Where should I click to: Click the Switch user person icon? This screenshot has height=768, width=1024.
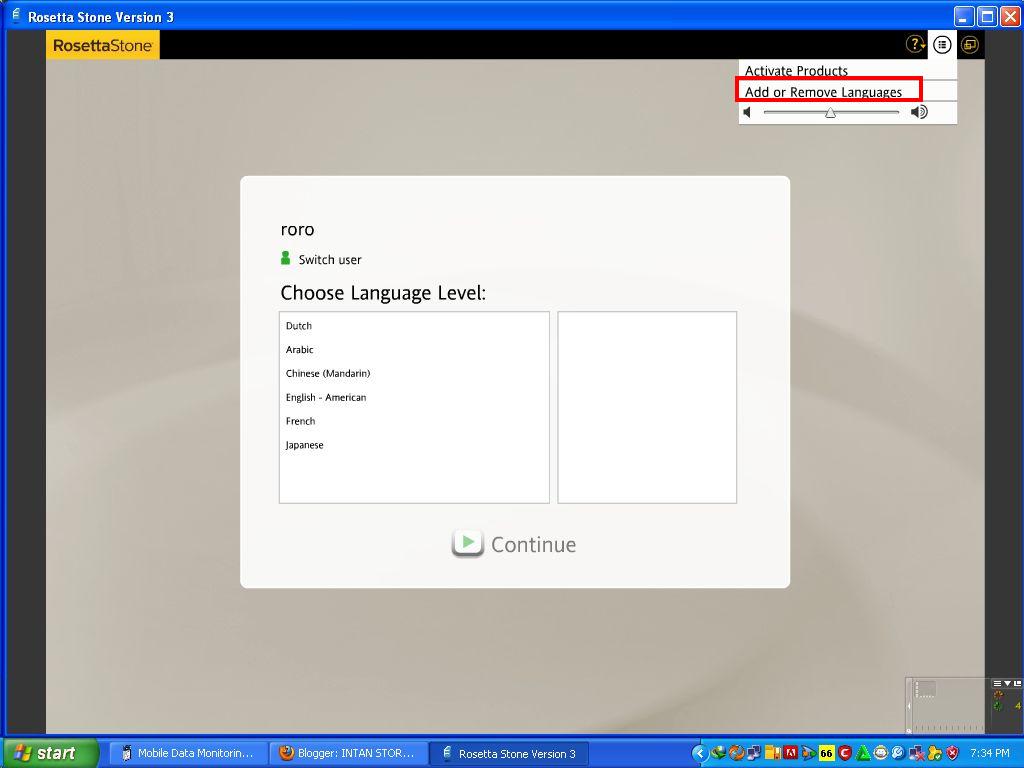[x=284, y=258]
